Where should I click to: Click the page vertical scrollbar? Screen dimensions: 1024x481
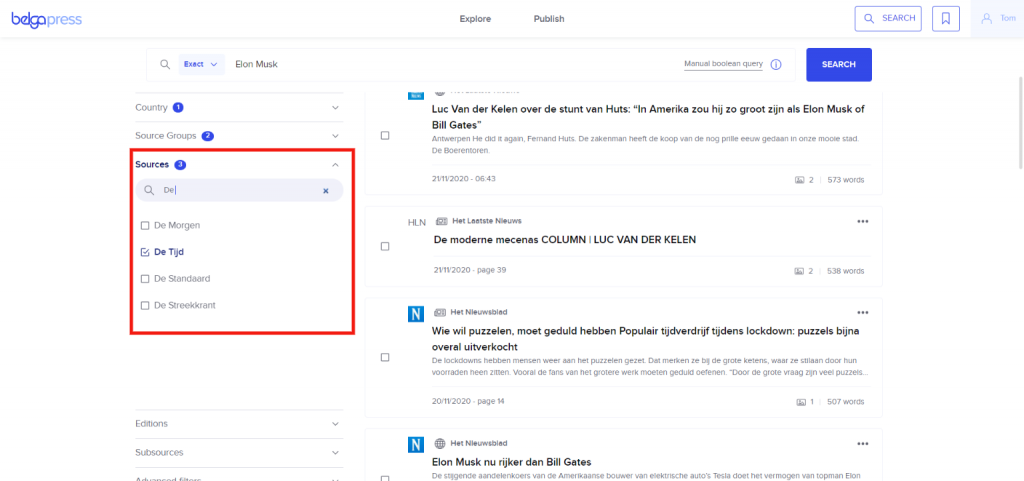[x=1021, y=124]
